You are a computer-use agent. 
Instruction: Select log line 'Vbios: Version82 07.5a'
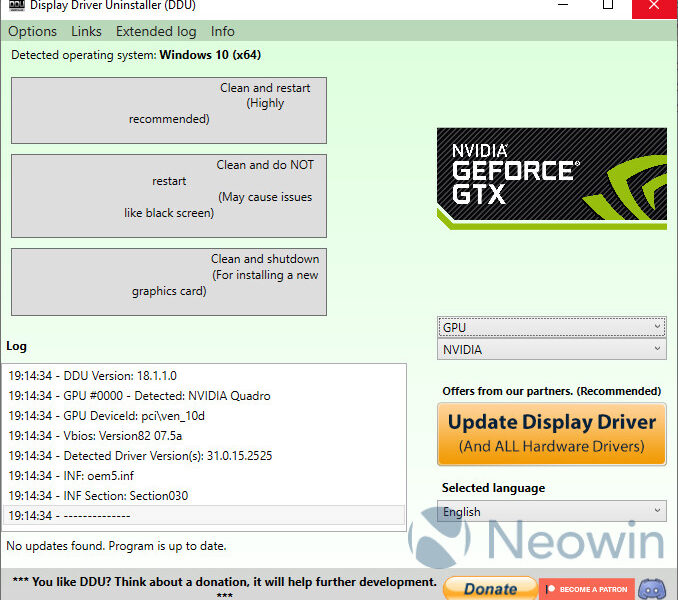[x=204, y=435]
